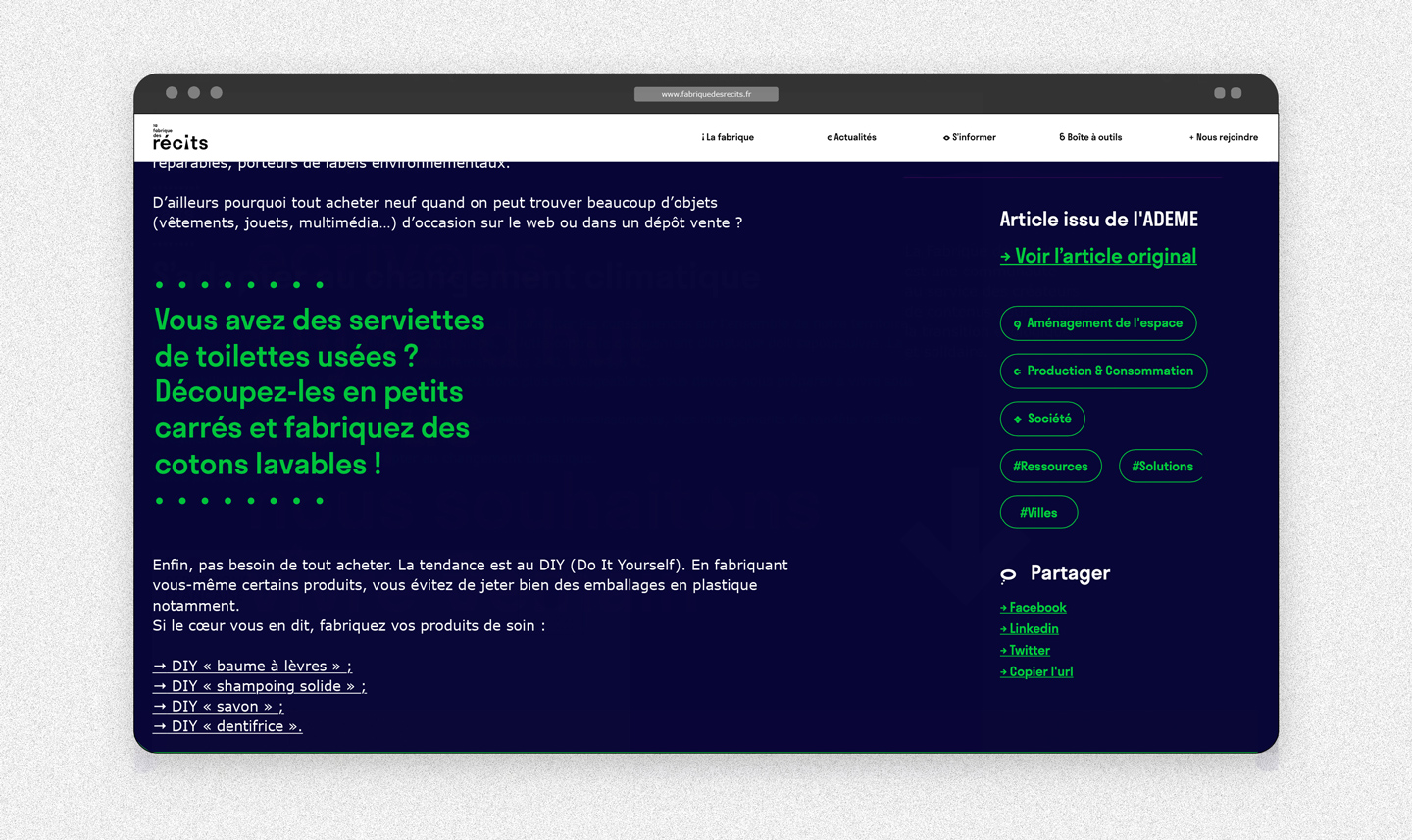Click the first window control dot

(x=172, y=93)
